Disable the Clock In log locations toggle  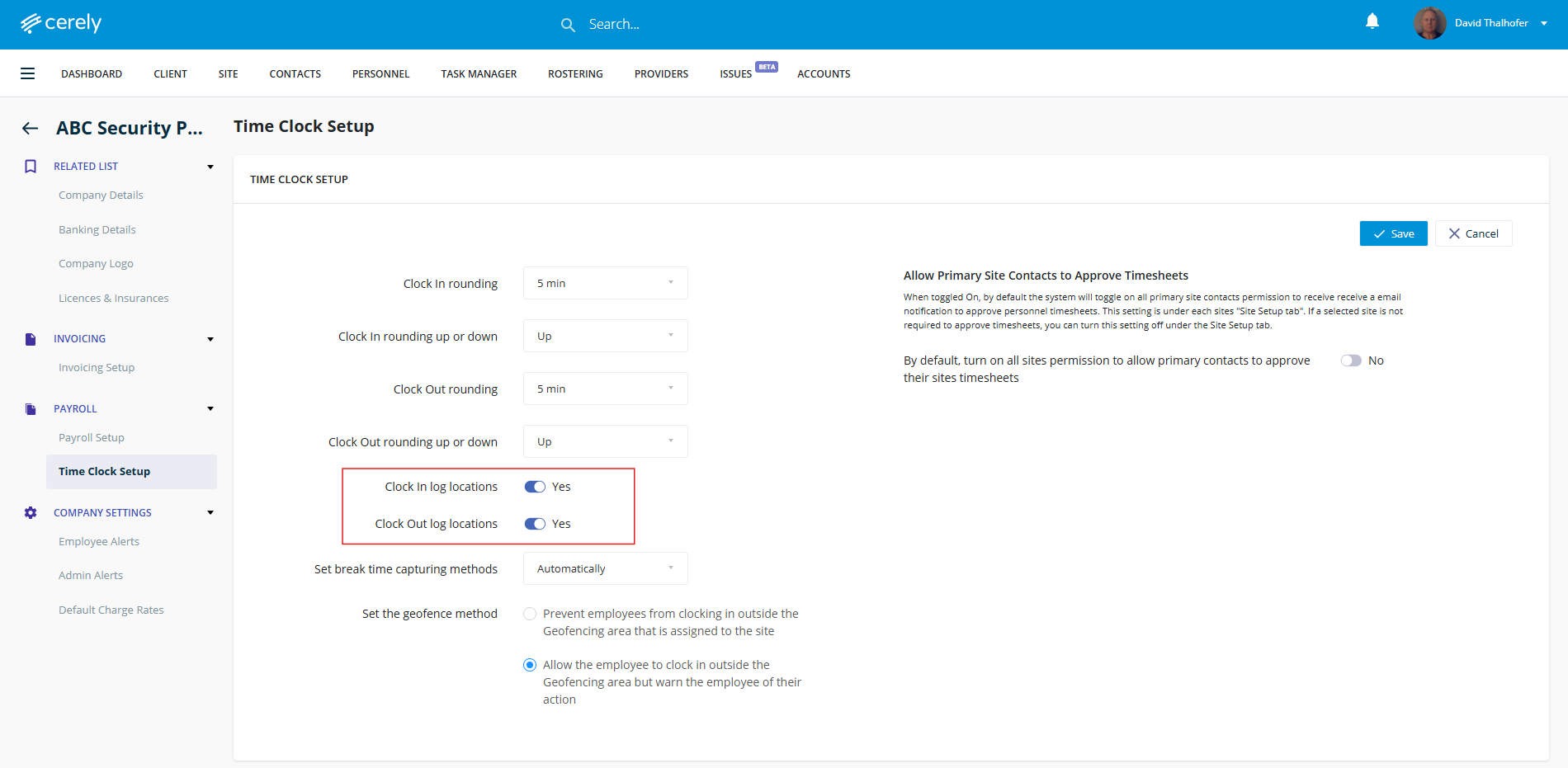coord(535,487)
